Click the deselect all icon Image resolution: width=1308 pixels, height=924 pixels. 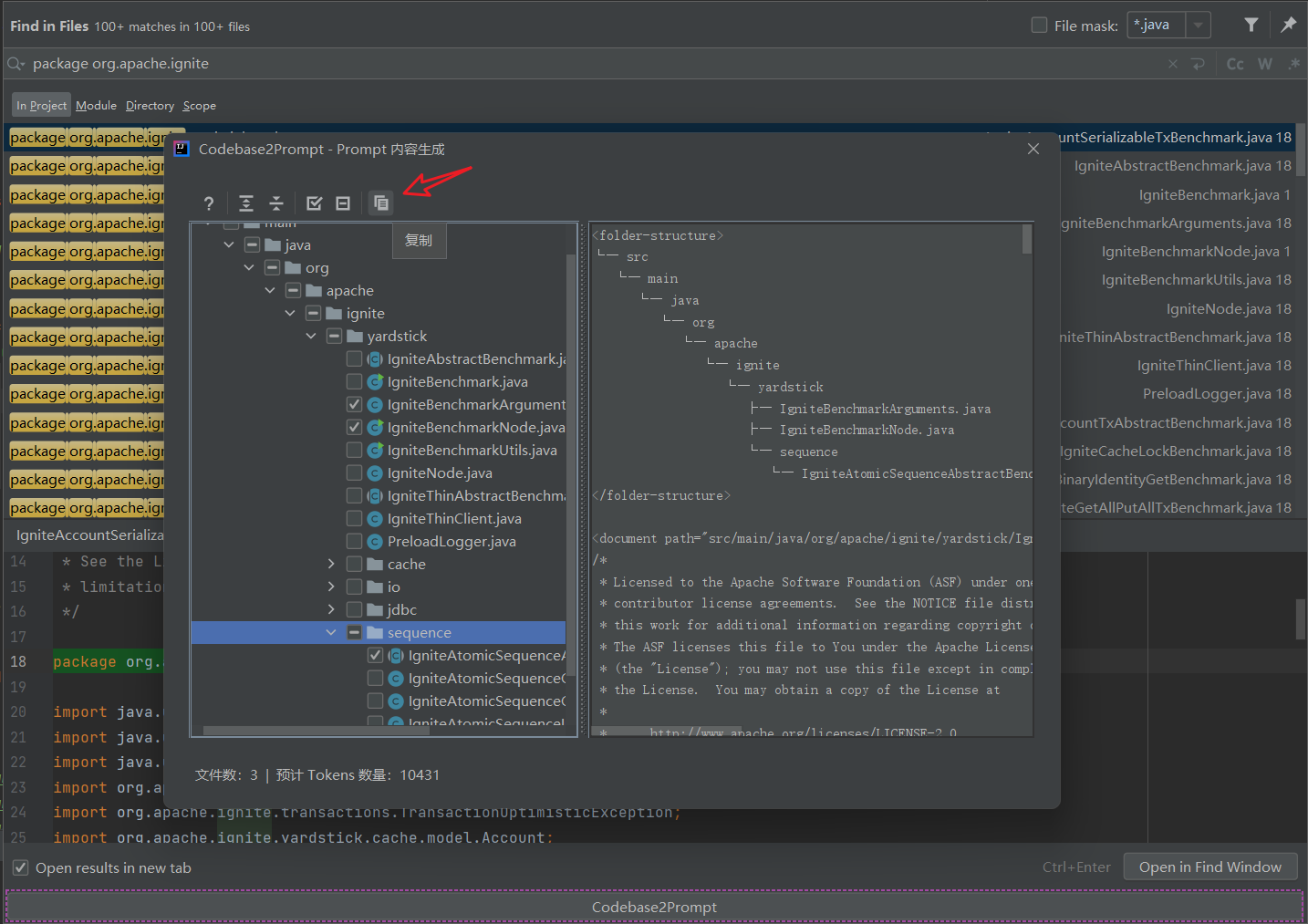click(343, 203)
